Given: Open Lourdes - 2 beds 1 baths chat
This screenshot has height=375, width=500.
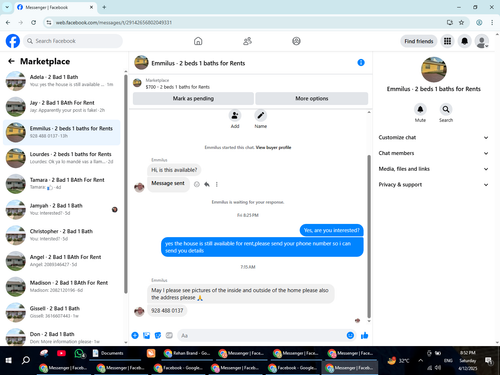Looking at the screenshot, I should coord(62,158).
